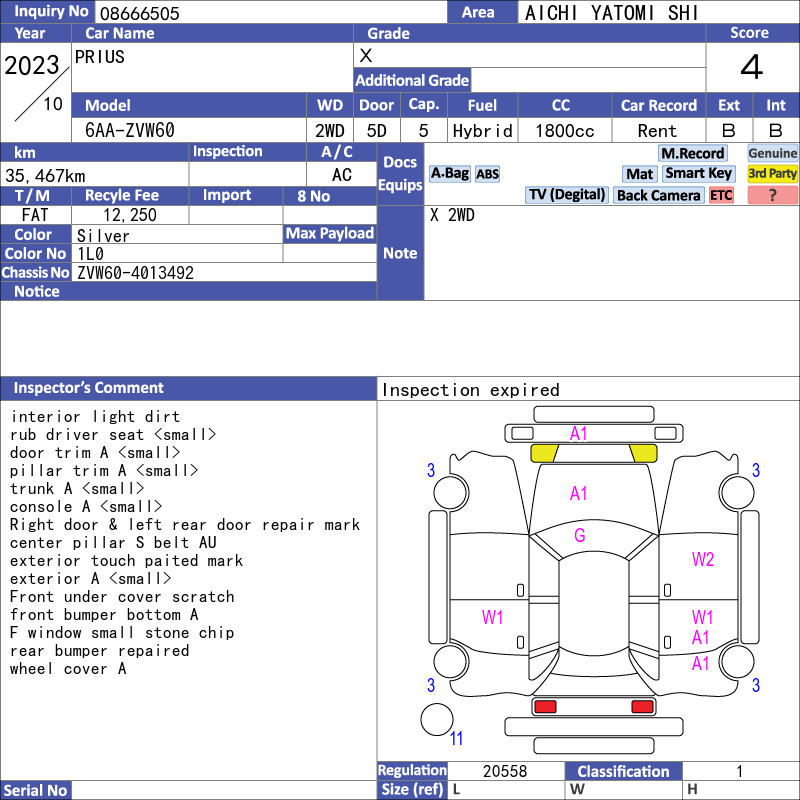Click the A-Bag equipment badge
Screen dimensions: 800x800
coord(449,173)
